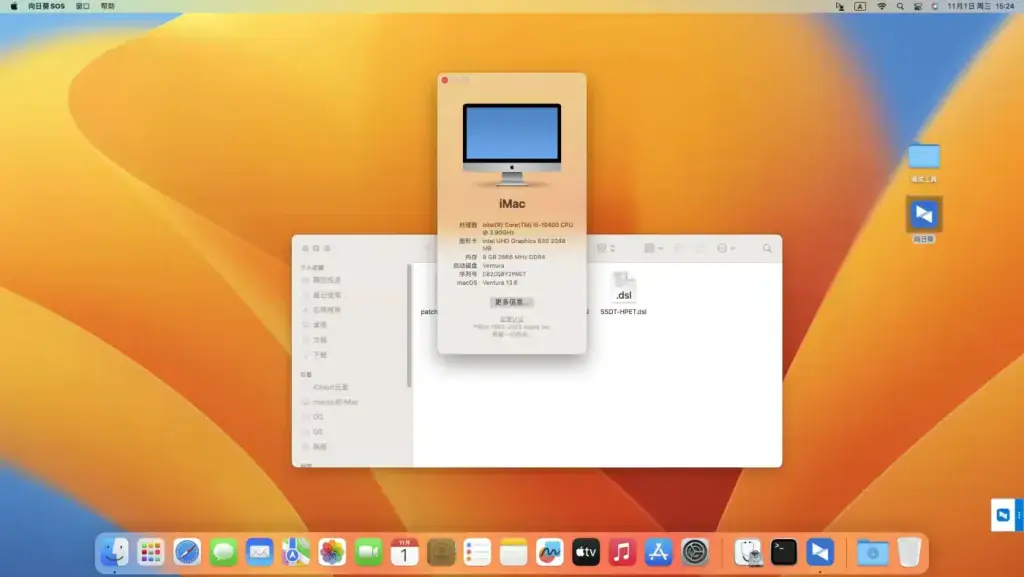Click the date and time in menu bar
This screenshot has height=577, width=1024.
pyautogui.click(x=981, y=6)
